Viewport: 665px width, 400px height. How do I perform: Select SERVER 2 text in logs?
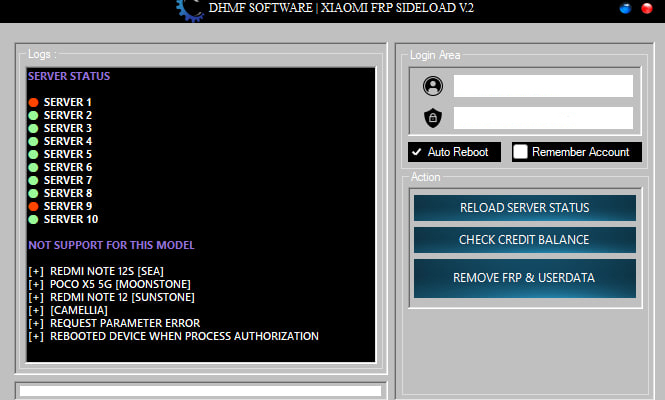click(x=67, y=115)
